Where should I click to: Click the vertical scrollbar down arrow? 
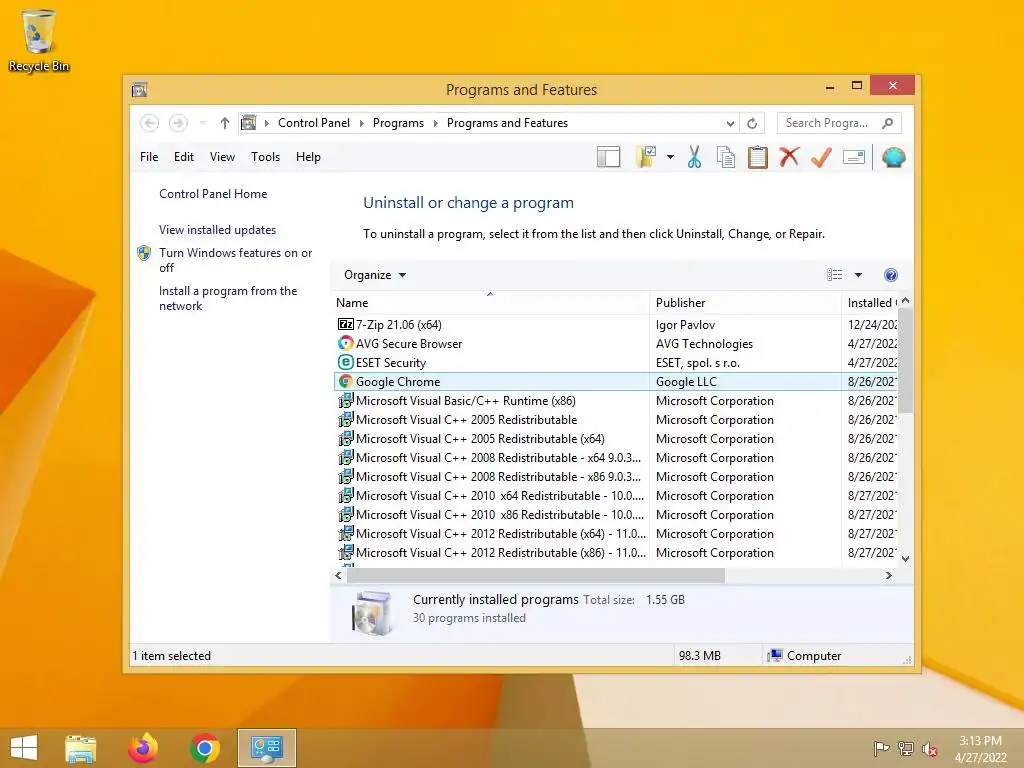point(905,558)
